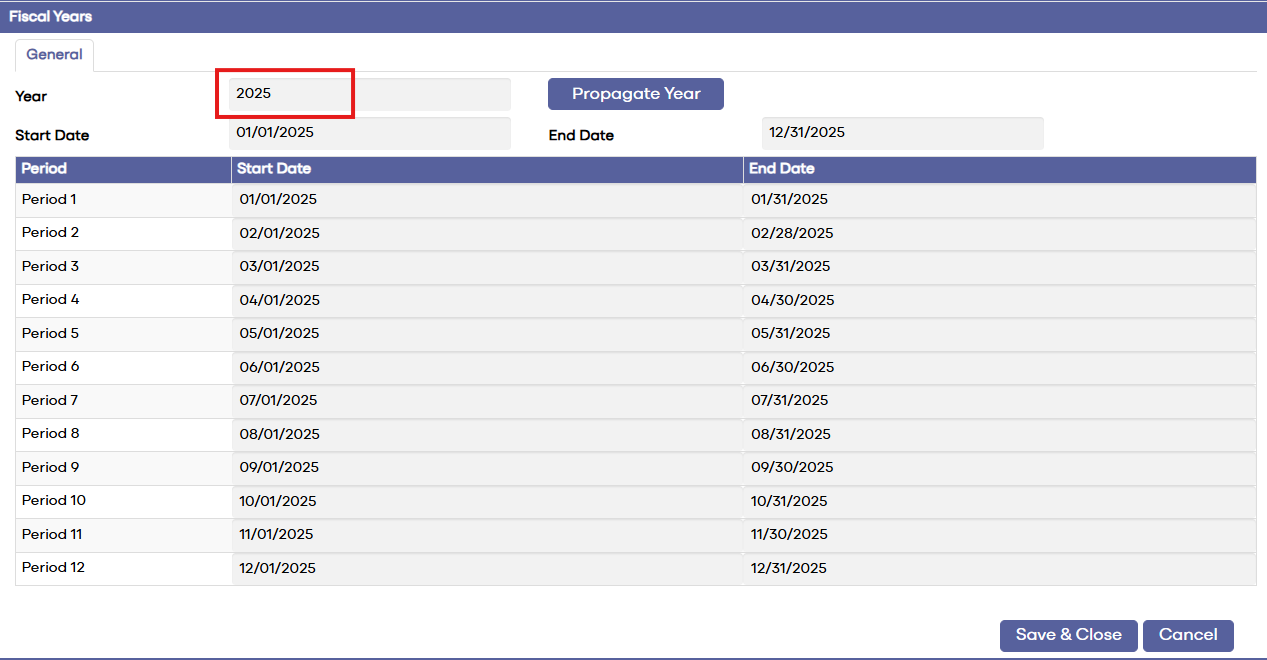
Task: Click the Period 7 row label
Action: coord(50,400)
